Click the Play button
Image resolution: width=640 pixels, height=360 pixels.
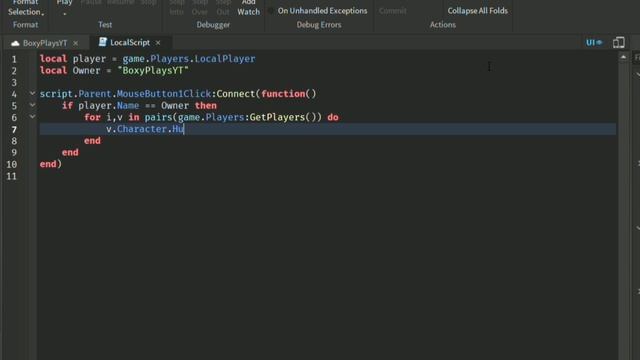tap(64, 3)
